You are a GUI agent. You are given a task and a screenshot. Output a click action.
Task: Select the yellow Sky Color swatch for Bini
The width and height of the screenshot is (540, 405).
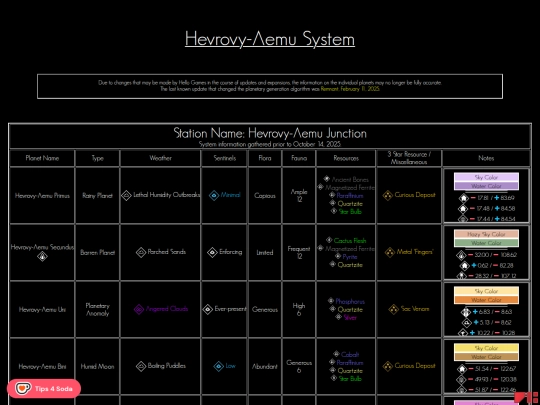pyautogui.click(x=486, y=348)
